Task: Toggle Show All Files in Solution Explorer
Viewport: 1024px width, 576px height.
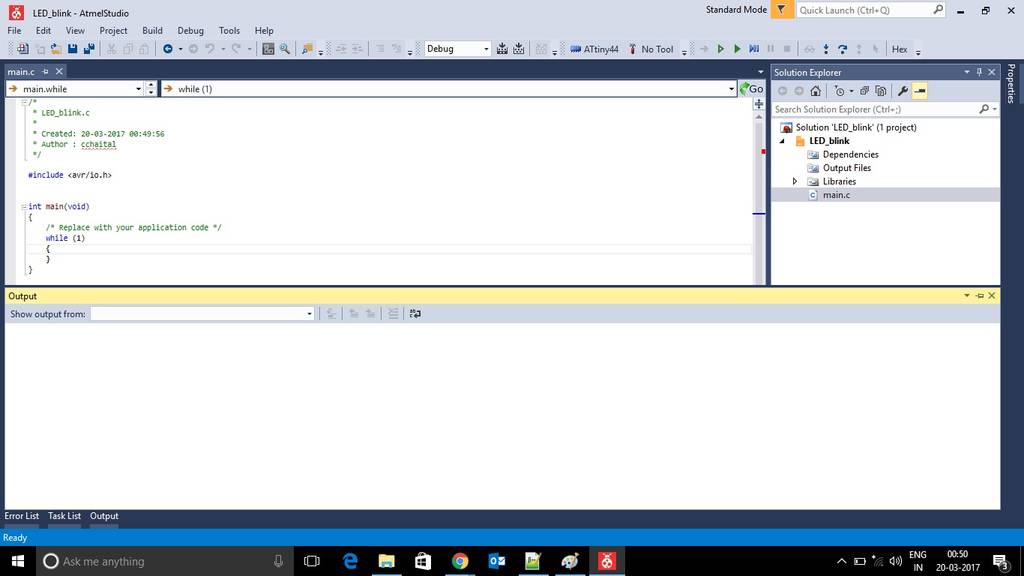Action: pos(881,91)
